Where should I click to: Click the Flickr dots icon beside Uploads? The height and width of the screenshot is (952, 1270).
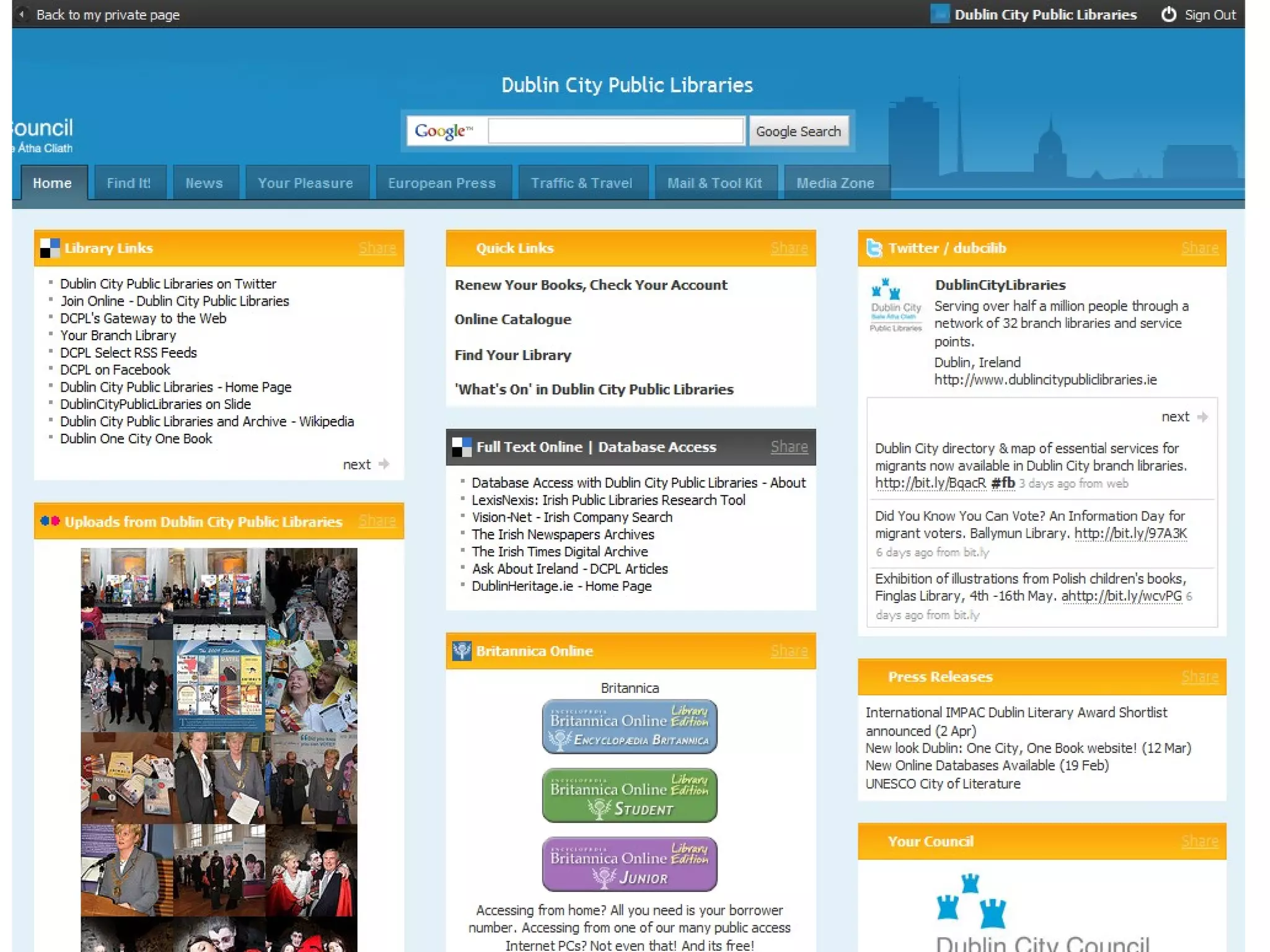(x=50, y=521)
